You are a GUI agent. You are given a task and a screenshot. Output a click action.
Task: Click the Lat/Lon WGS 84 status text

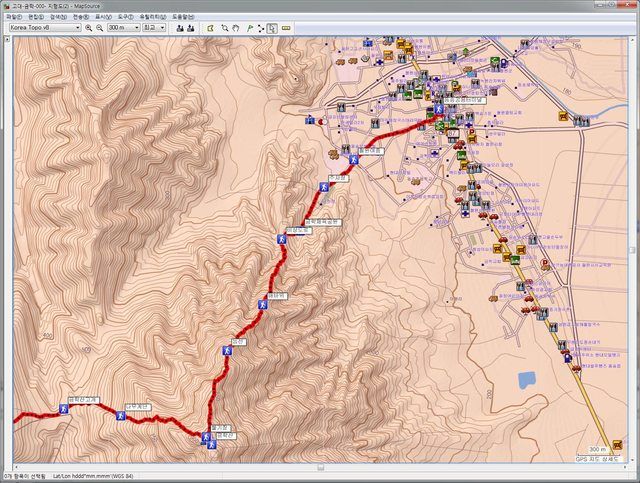click(93, 476)
